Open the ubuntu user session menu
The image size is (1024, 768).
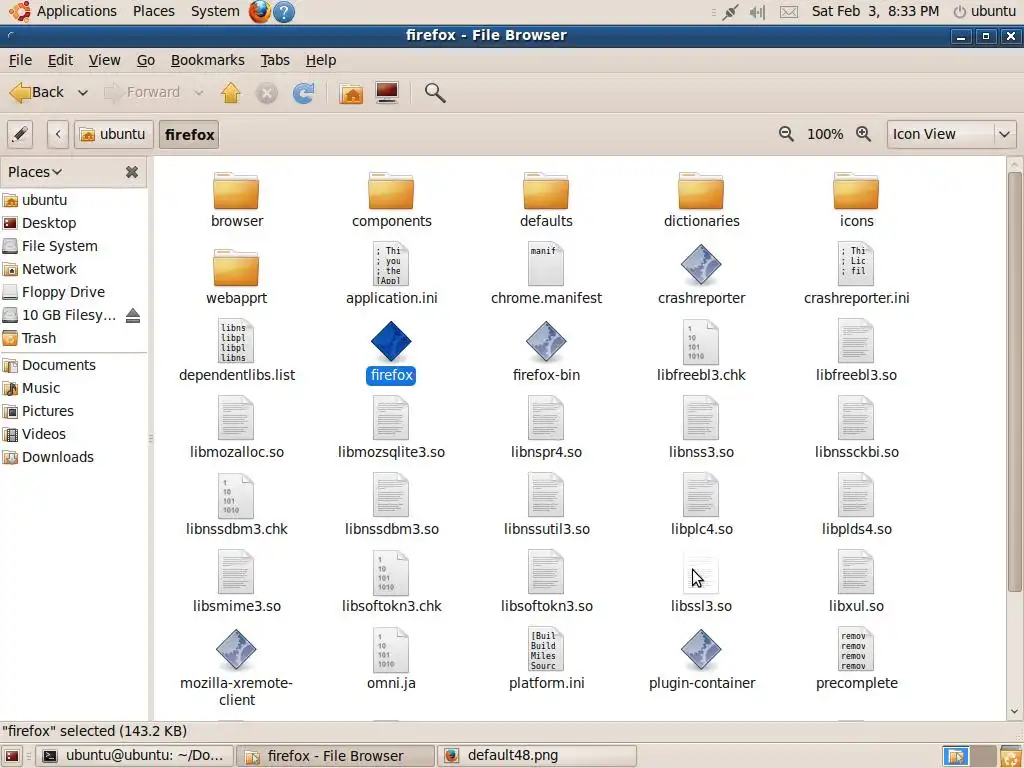[985, 11]
